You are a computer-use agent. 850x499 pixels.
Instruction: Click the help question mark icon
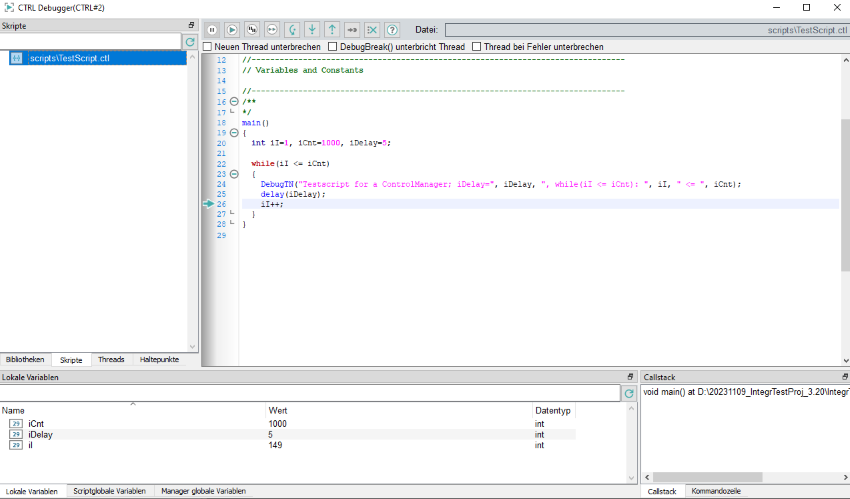click(392, 30)
